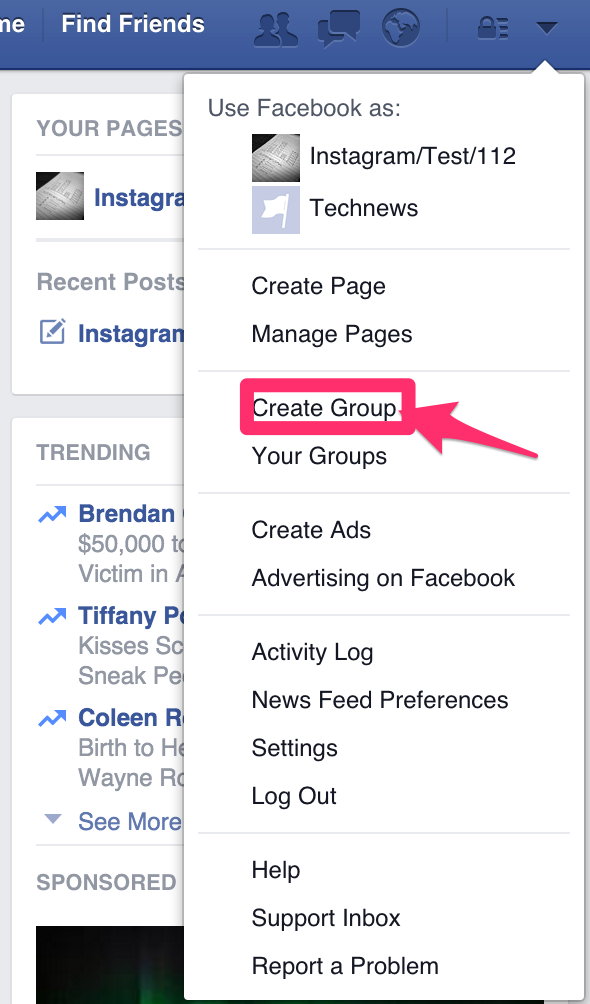Open Your Groups from menu

pos(319,457)
